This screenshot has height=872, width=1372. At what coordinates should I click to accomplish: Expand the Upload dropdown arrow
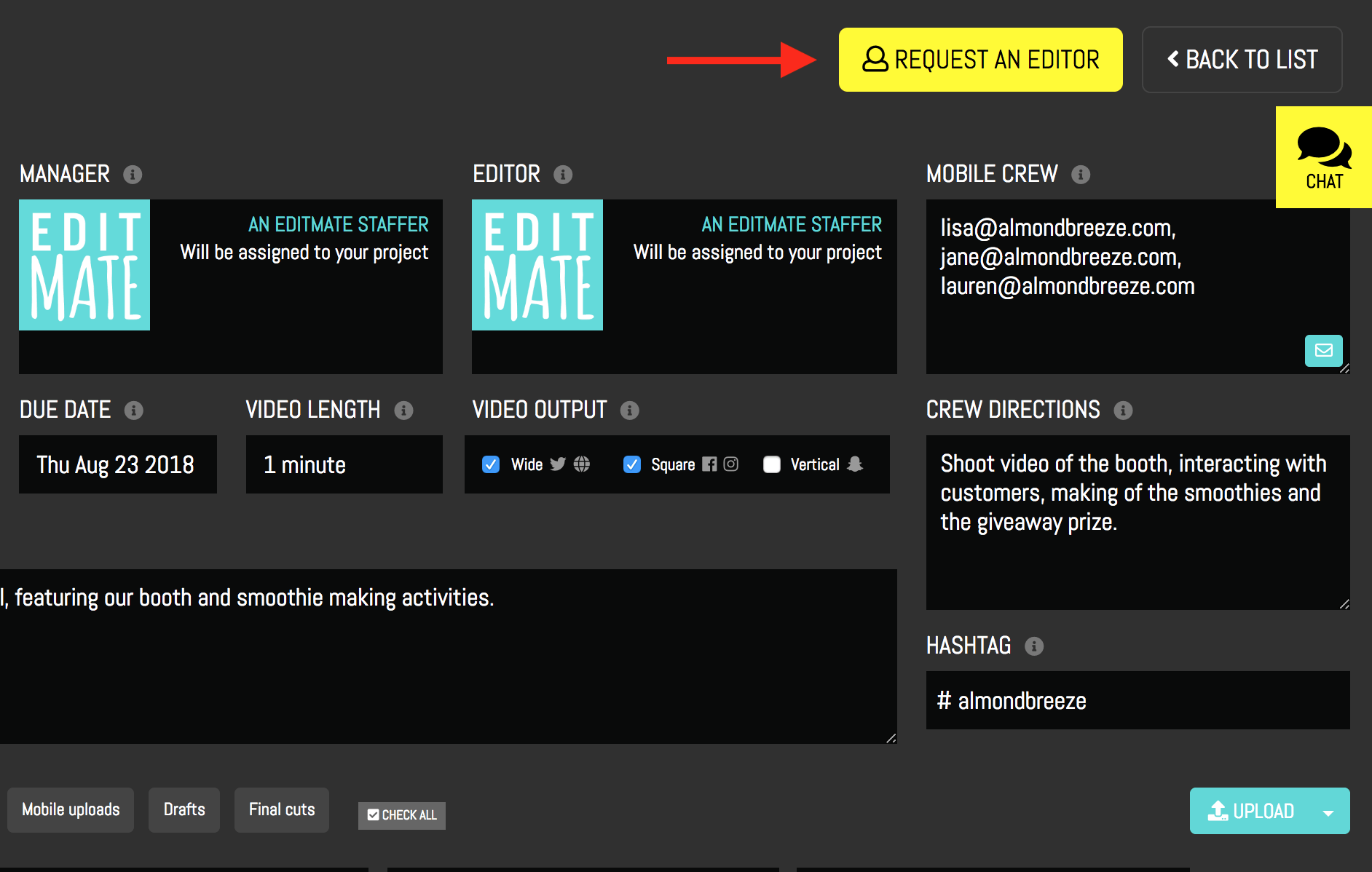click(x=1329, y=812)
